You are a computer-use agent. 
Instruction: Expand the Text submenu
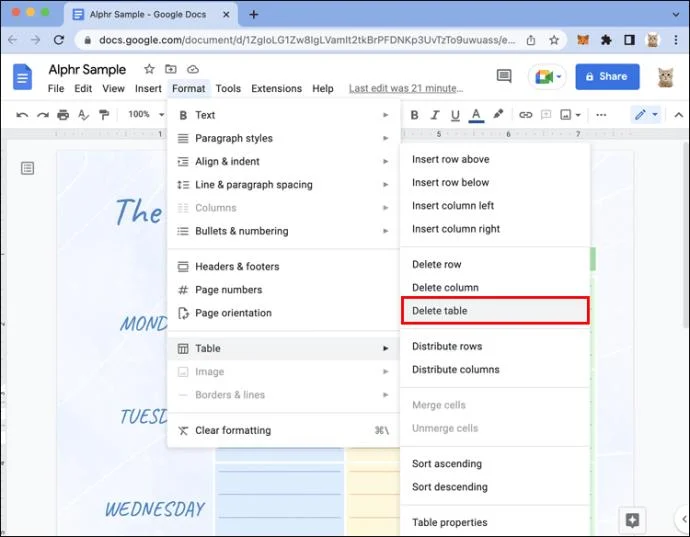[283, 115]
